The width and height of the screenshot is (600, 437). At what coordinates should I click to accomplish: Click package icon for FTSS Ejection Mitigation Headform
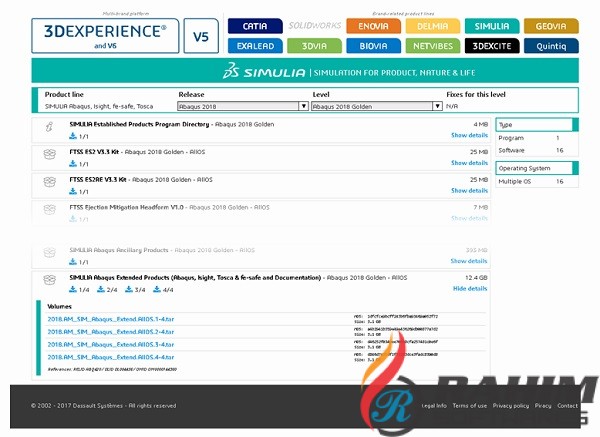(50, 209)
